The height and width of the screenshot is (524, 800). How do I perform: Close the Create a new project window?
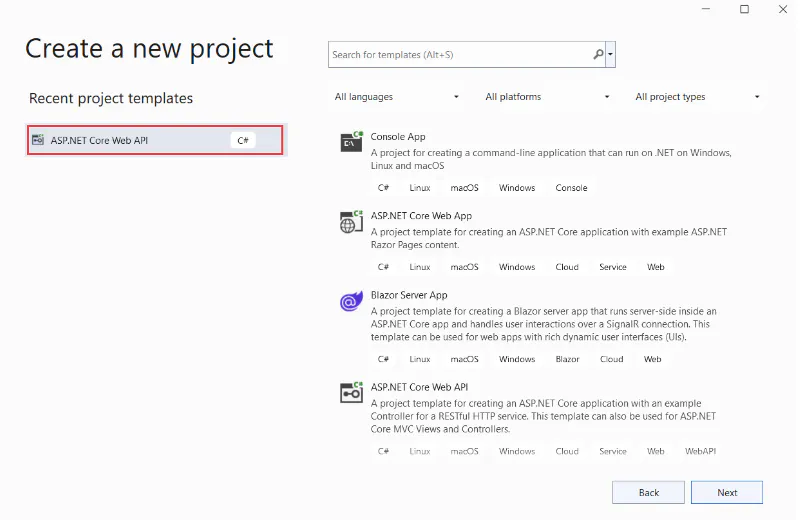pos(783,9)
